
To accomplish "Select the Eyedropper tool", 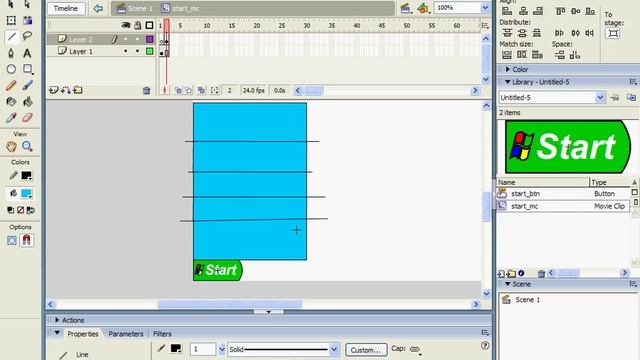I will (11, 118).
